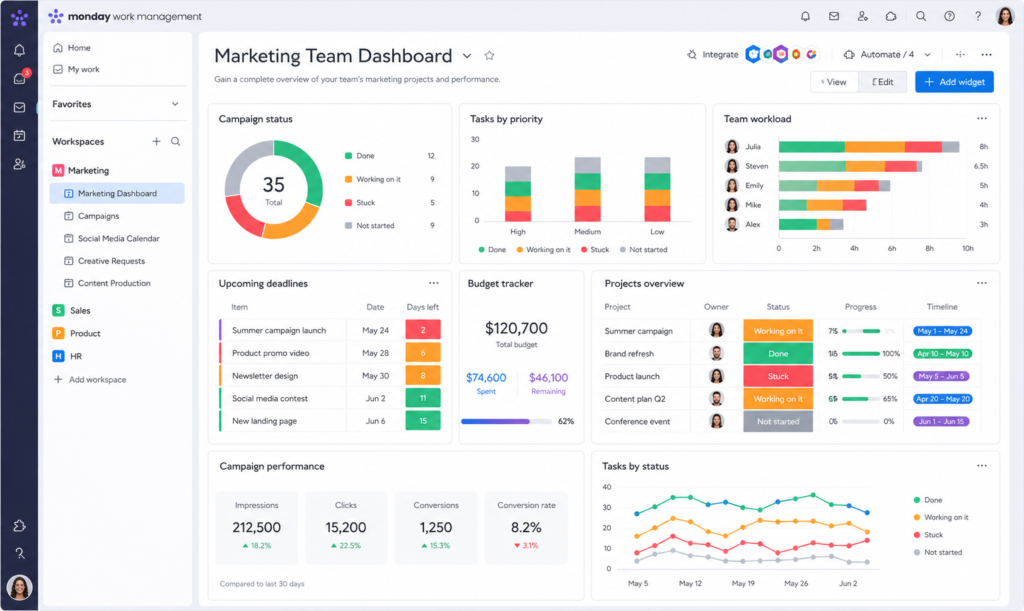
Task: Select the Sales workspace
Action: pos(80,311)
